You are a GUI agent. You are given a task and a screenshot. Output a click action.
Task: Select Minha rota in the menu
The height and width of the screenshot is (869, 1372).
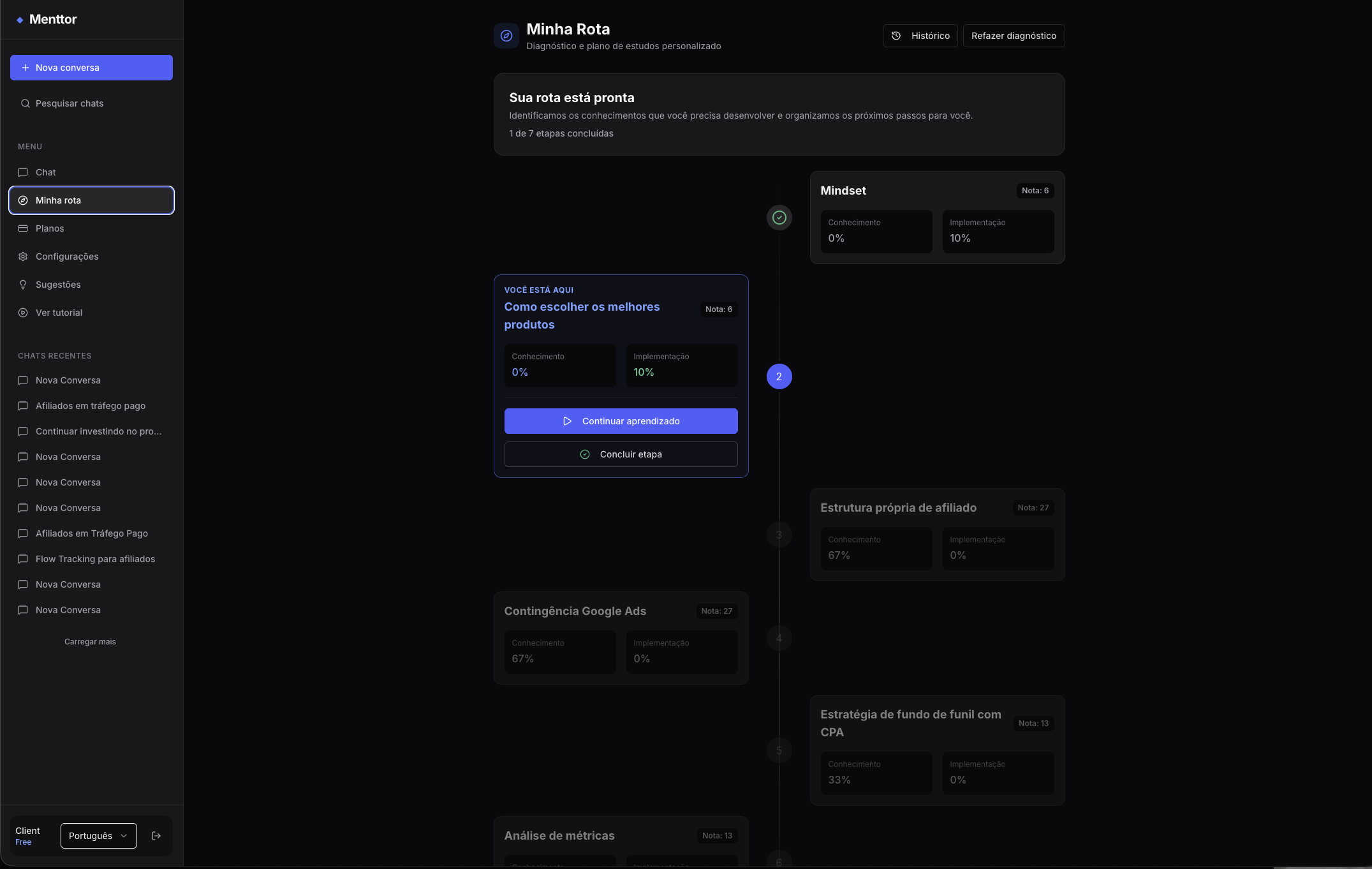pyautogui.click(x=91, y=200)
